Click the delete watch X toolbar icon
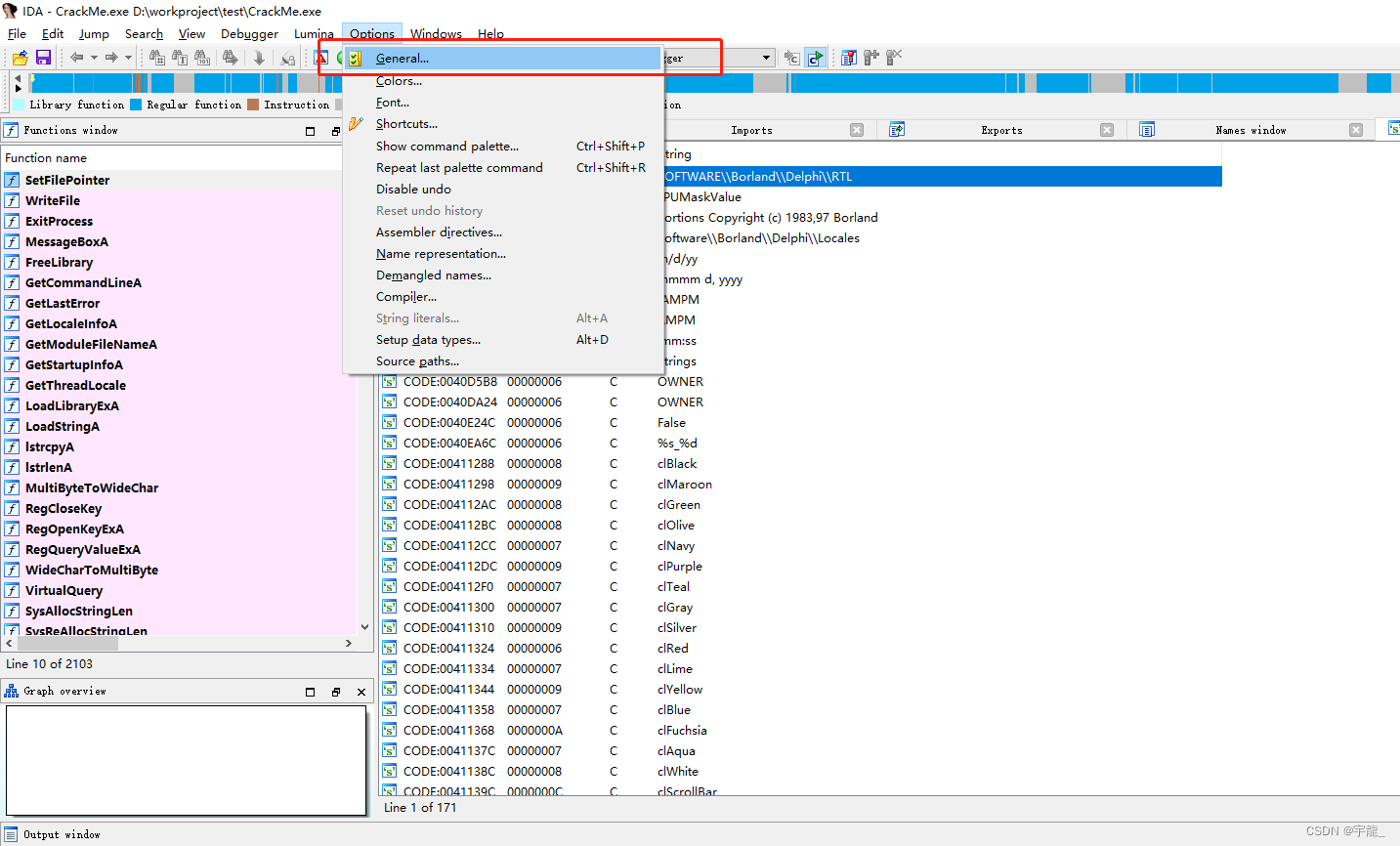This screenshot has height=846, width=1400. coord(894,58)
